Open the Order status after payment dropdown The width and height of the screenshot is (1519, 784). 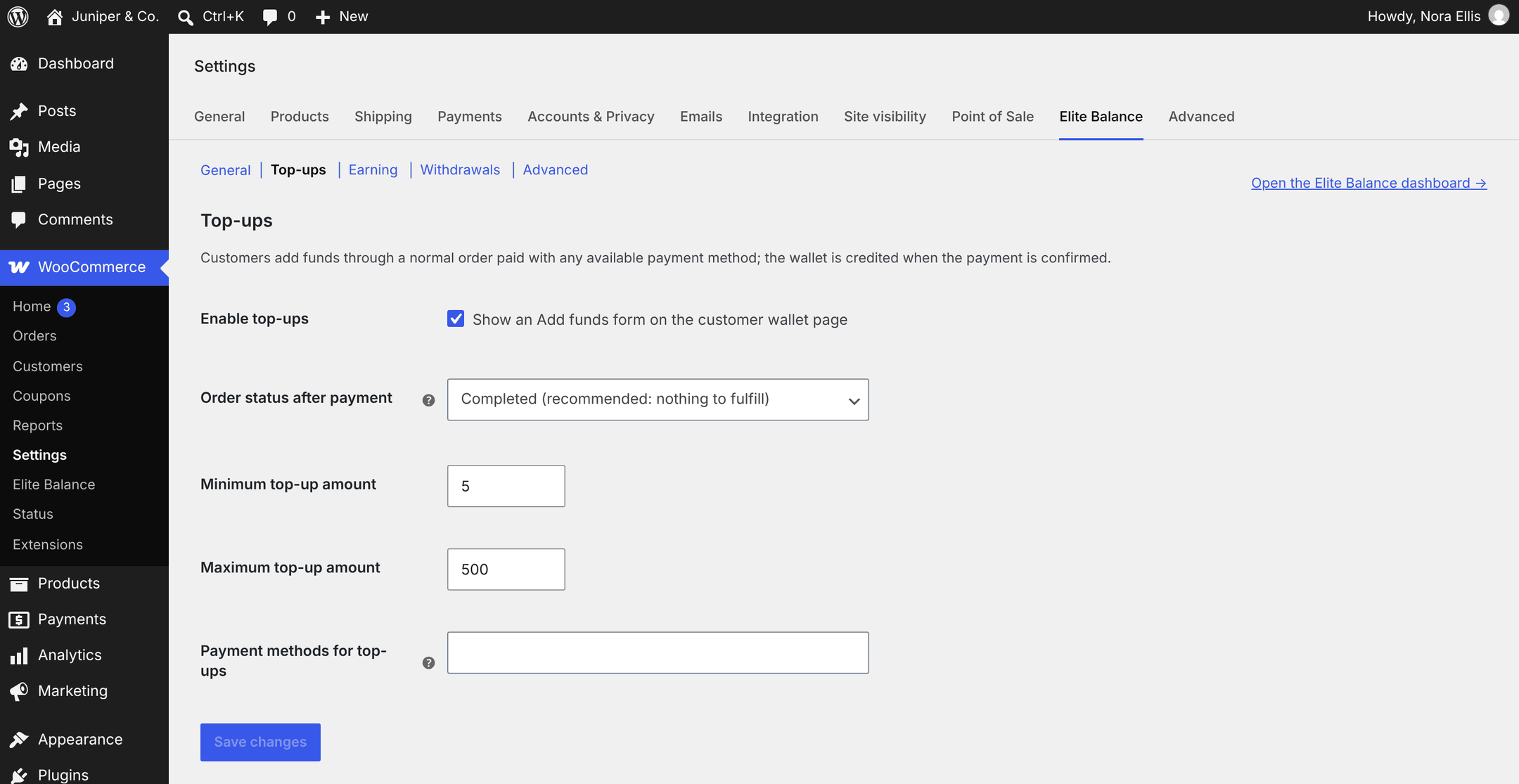[x=658, y=399]
